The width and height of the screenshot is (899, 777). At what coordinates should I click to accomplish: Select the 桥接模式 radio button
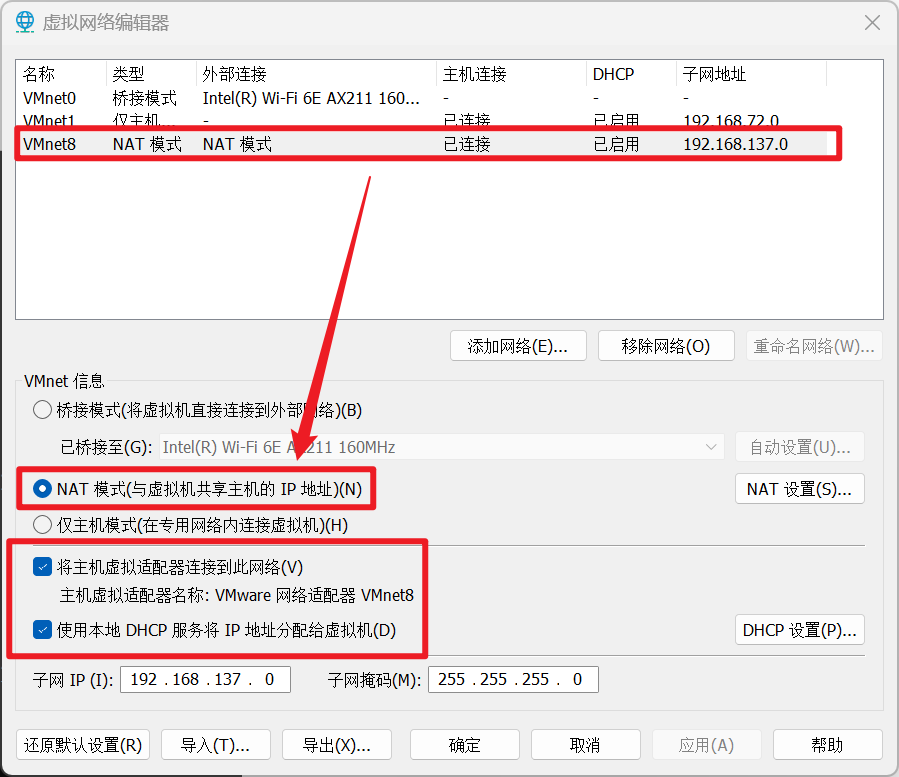tap(42, 410)
